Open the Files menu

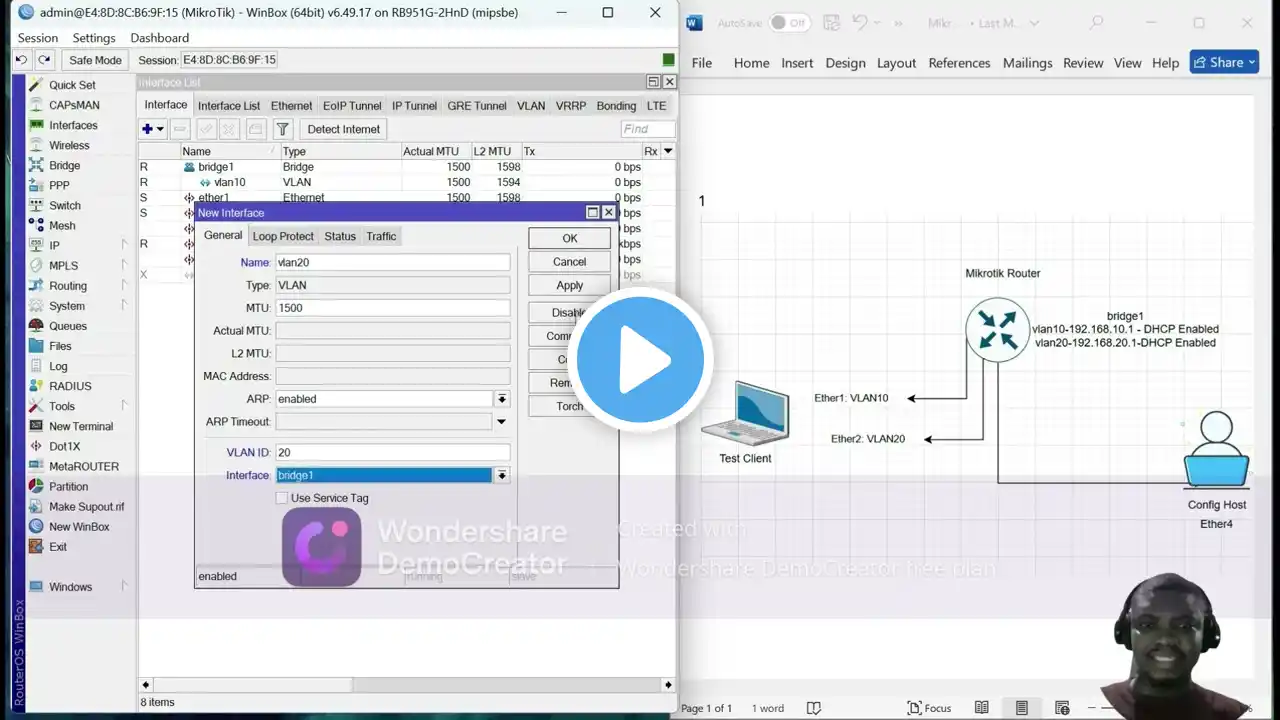point(60,346)
